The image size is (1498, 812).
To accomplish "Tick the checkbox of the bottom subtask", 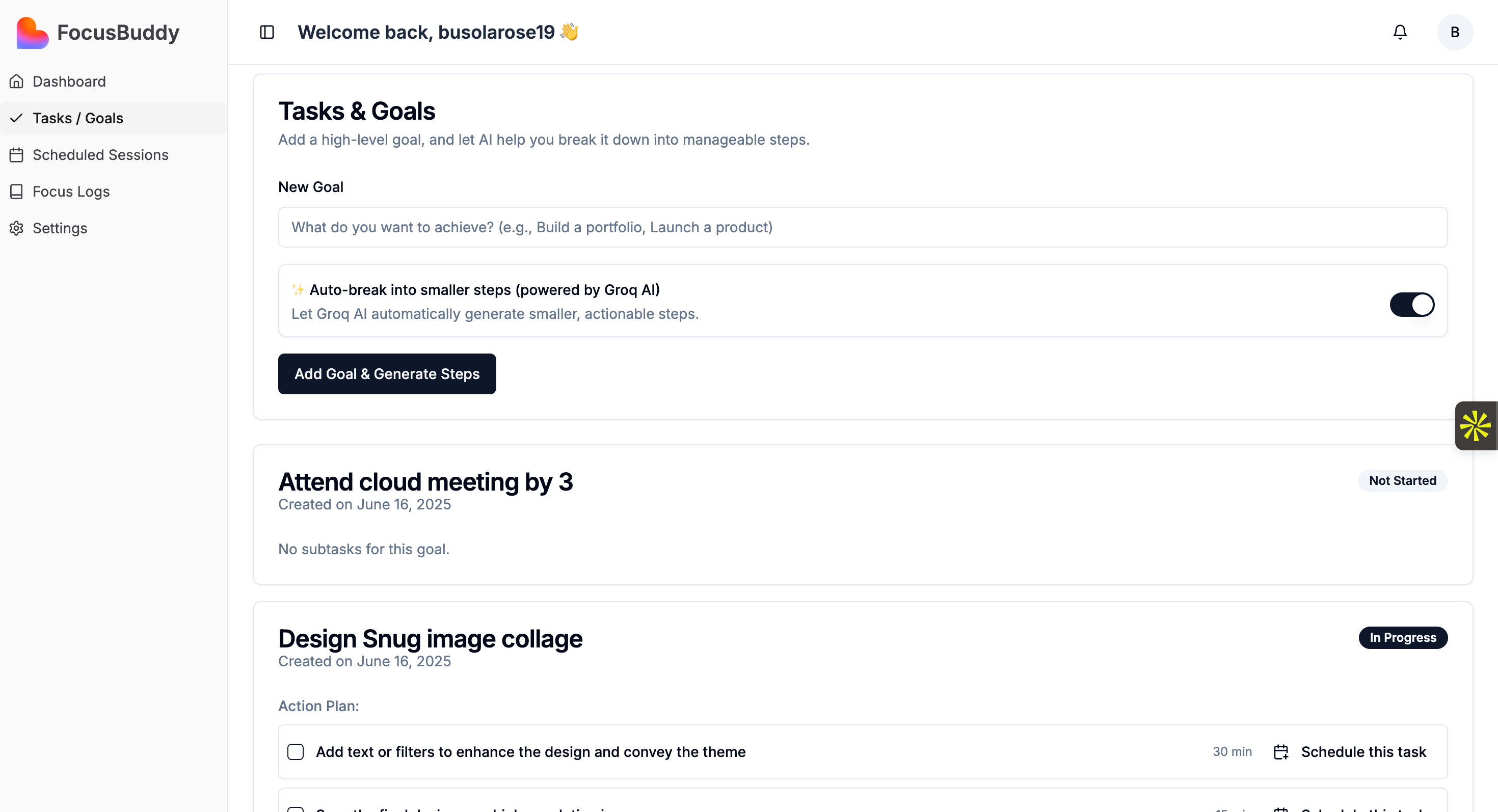I will point(296,808).
